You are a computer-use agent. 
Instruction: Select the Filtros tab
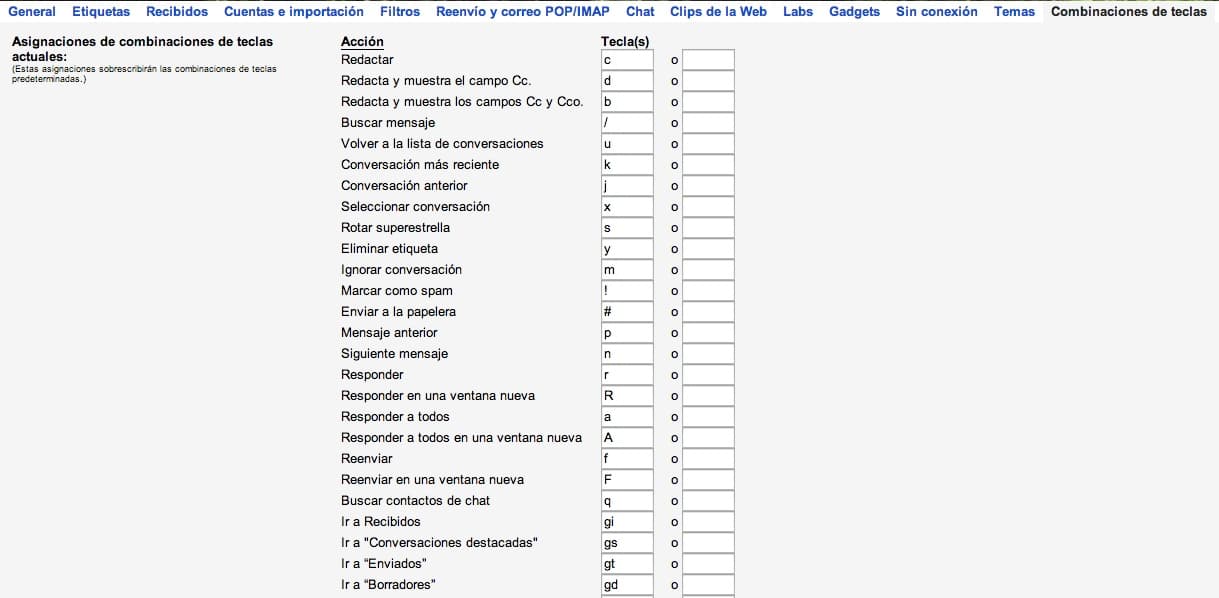point(400,12)
